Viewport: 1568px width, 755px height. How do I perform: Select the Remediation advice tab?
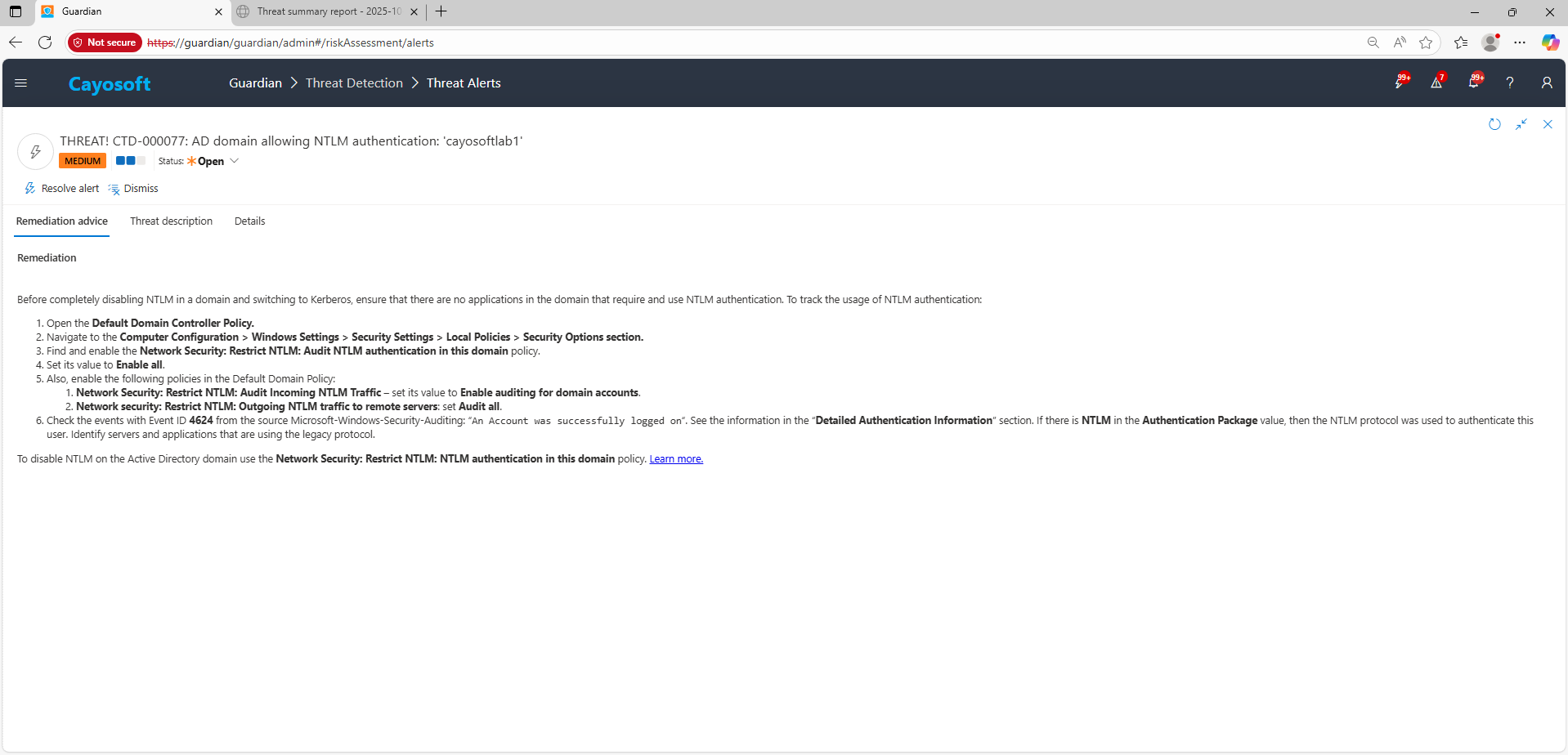point(62,221)
